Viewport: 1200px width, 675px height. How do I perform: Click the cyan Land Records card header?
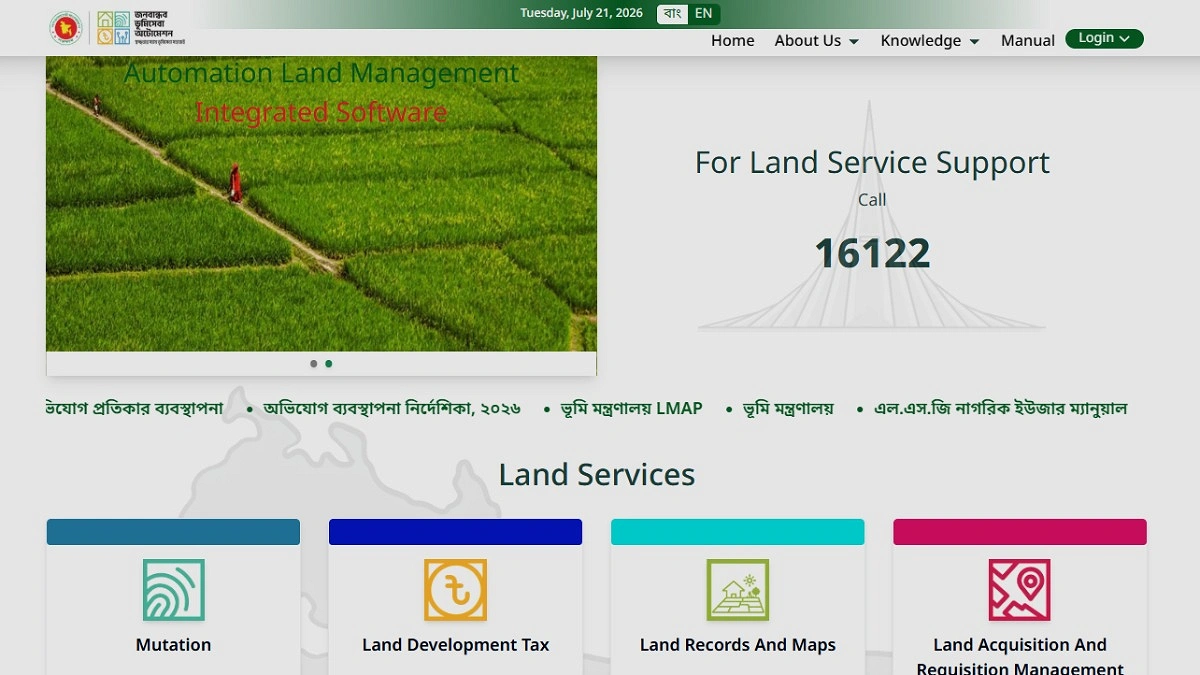click(738, 532)
